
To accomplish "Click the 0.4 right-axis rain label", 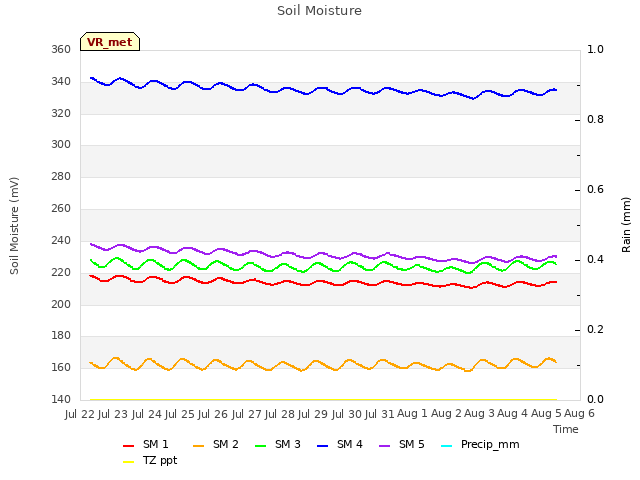I will [595, 260].
